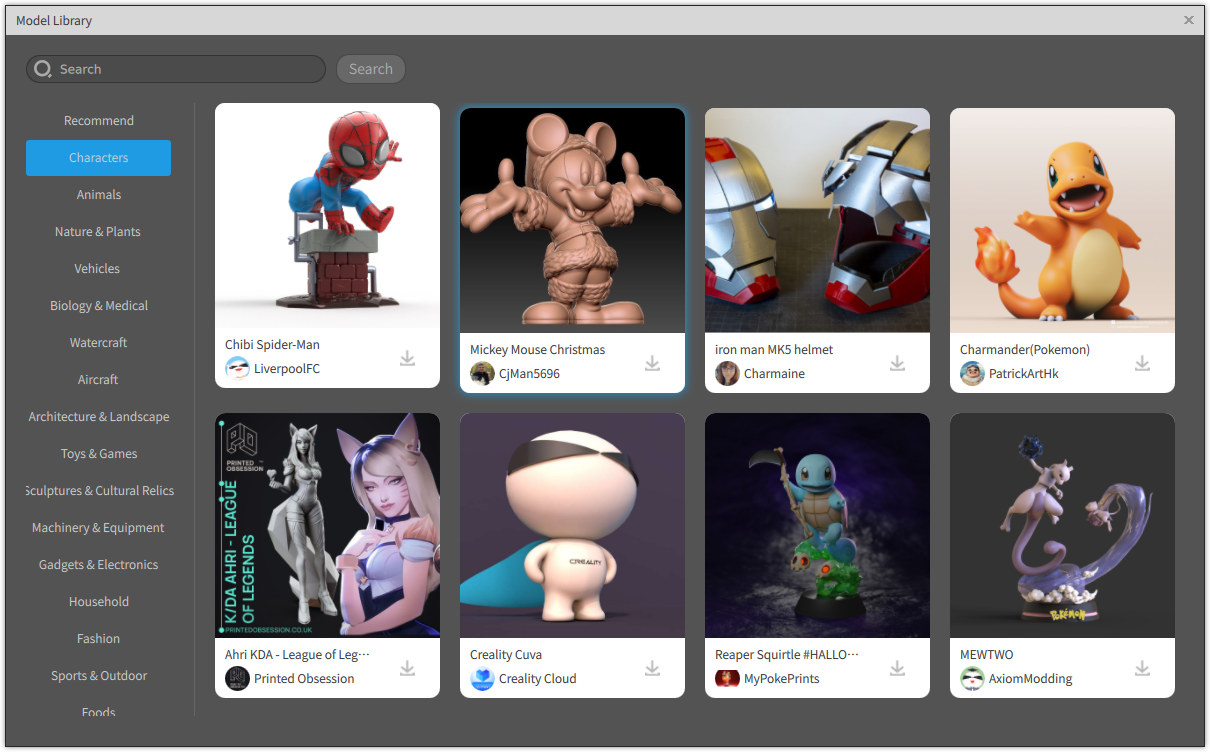
Task: Open Creality Cloud author avatar
Action: point(482,678)
